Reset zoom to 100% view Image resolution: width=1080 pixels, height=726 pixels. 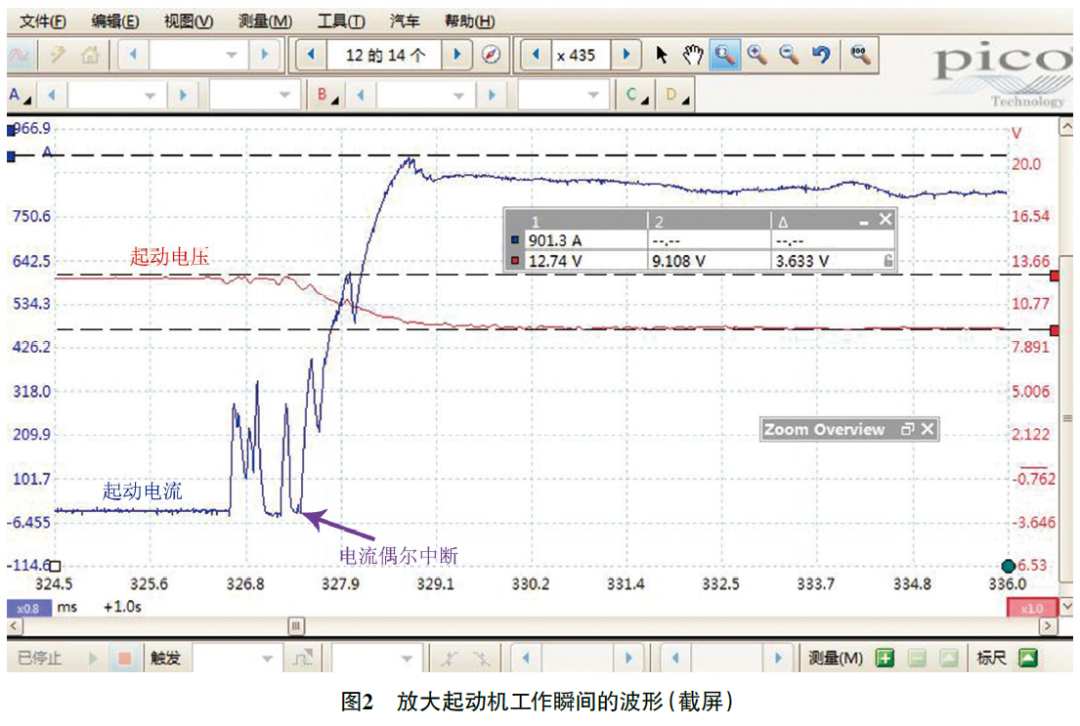pyautogui.click(x=860, y=54)
